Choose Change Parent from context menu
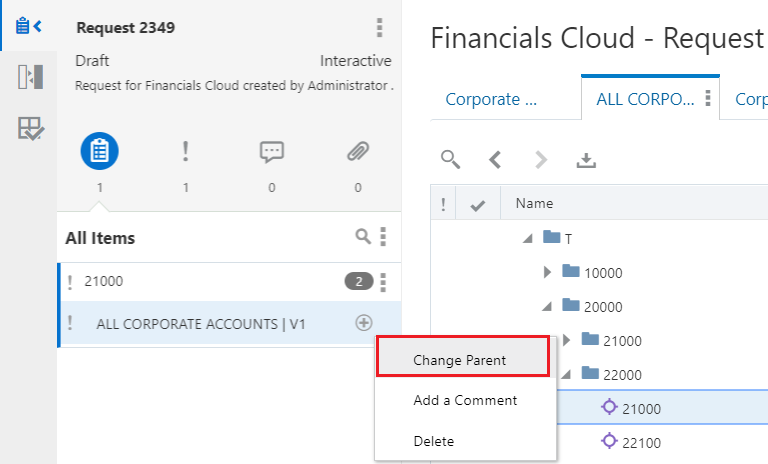The width and height of the screenshot is (768, 464). click(x=460, y=360)
